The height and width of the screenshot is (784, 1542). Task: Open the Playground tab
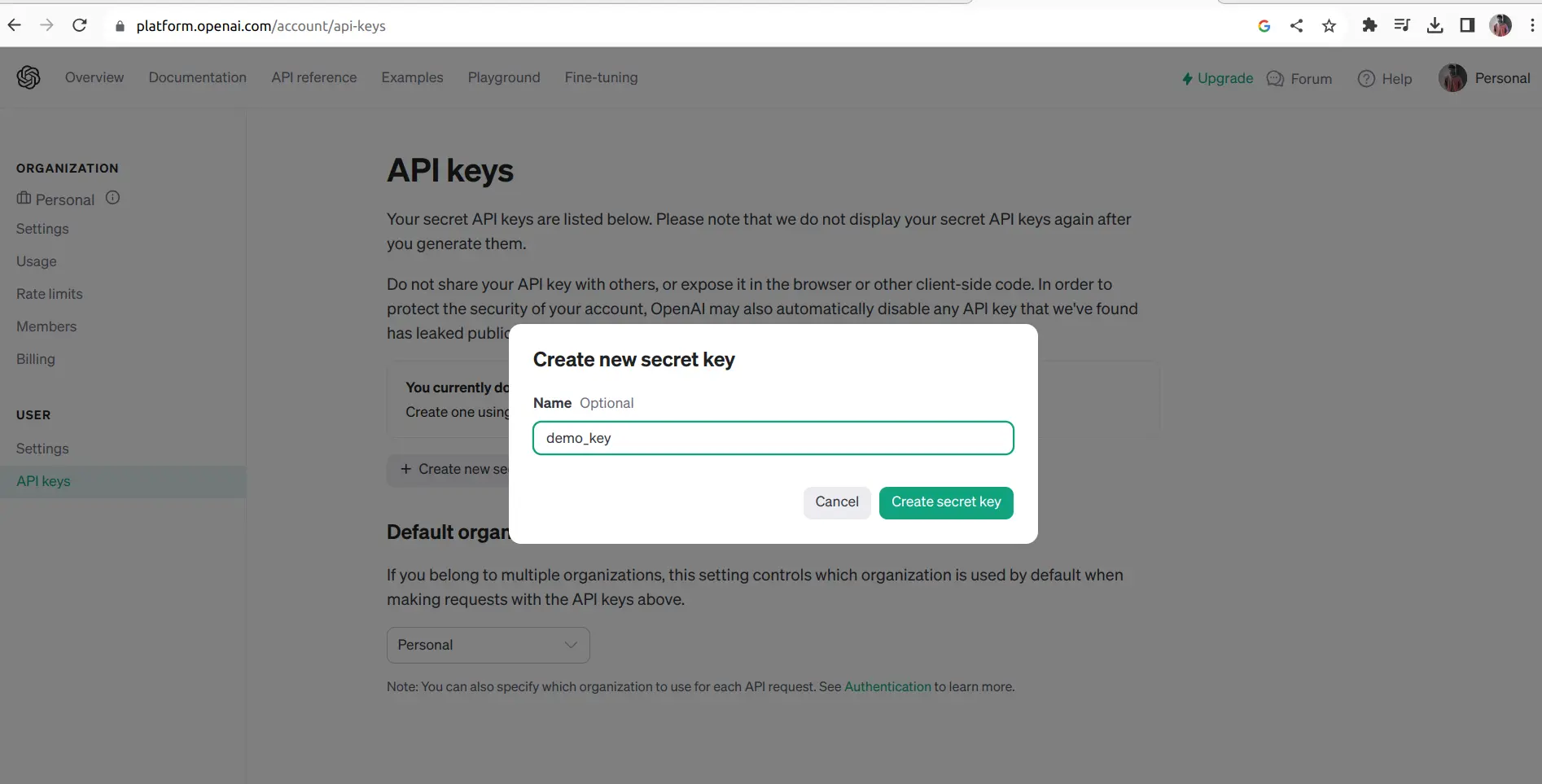pyautogui.click(x=504, y=77)
